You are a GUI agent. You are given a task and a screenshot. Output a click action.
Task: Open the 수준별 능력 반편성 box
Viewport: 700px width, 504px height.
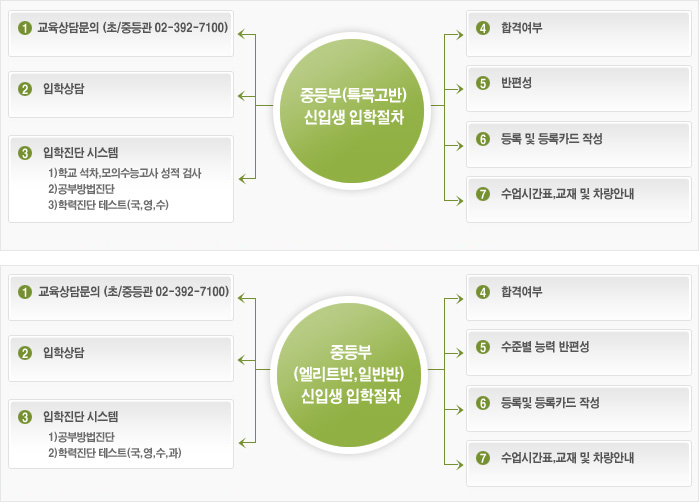(579, 353)
